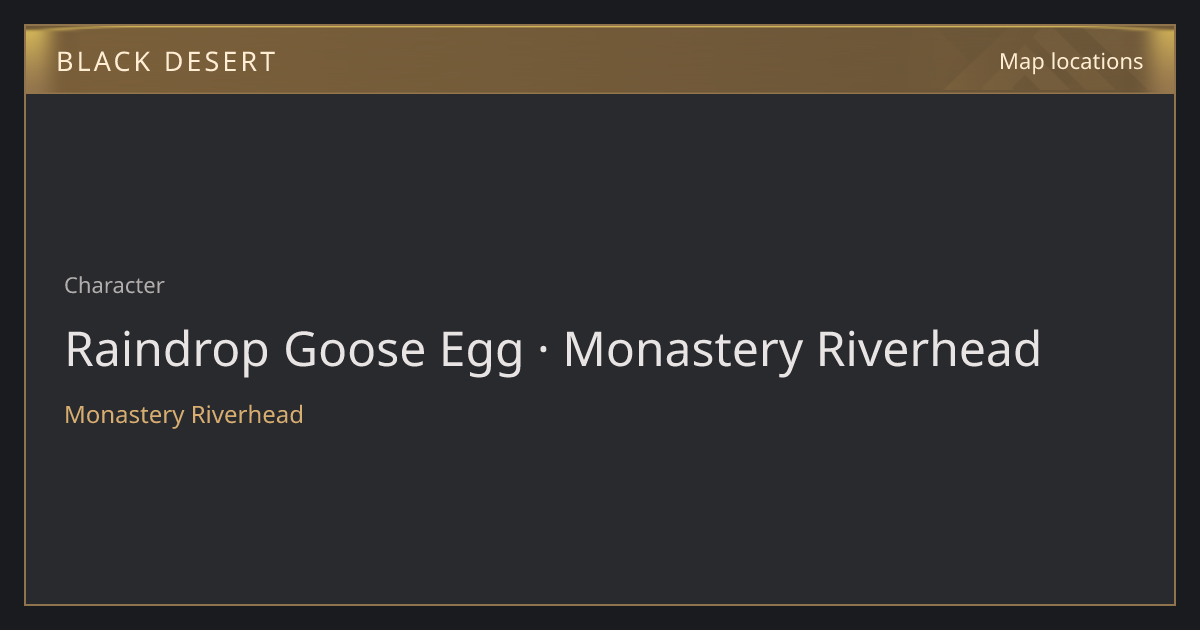Click the word Map in header
The height and width of the screenshot is (630, 1200).
1021,62
